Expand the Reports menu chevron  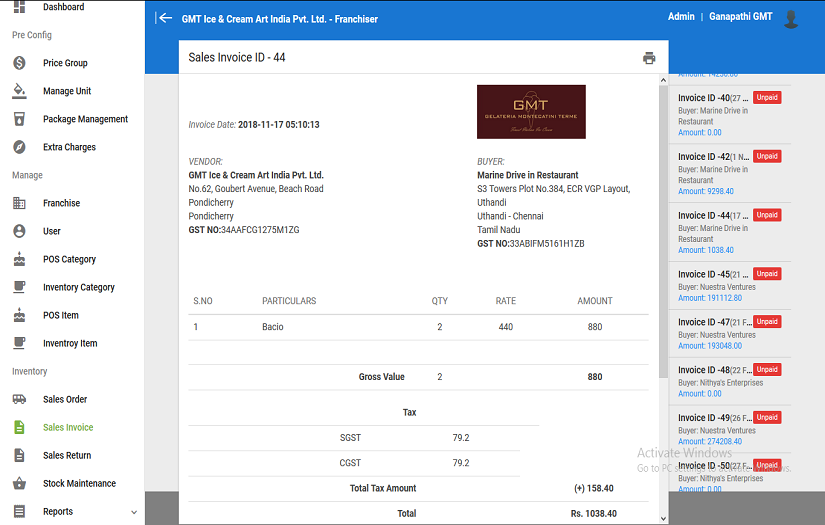[134, 512]
